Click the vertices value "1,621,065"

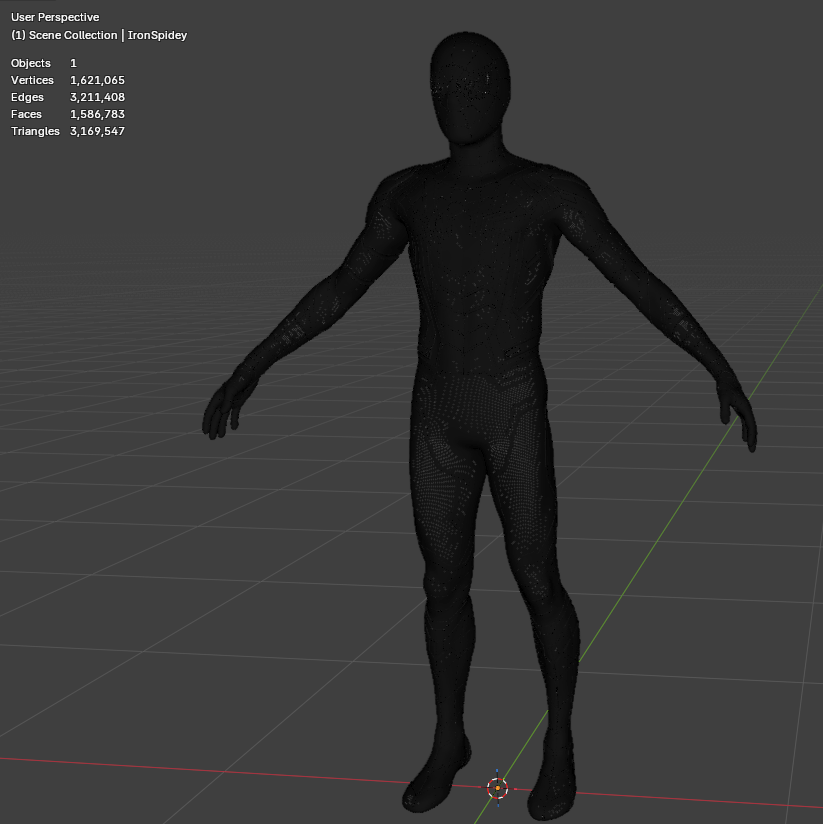(97, 80)
